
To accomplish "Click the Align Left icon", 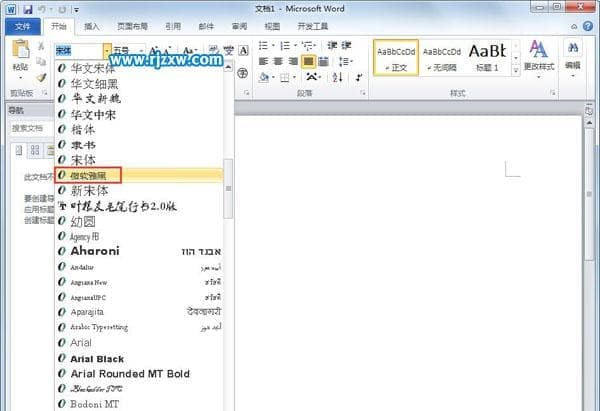I will coord(263,61).
